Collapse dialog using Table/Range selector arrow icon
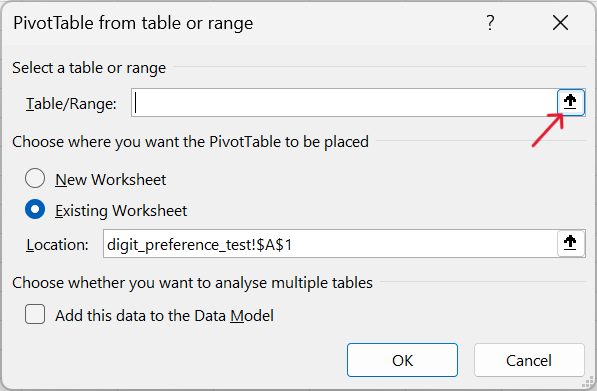This screenshot has height=391, width=597. coord(570,102)
